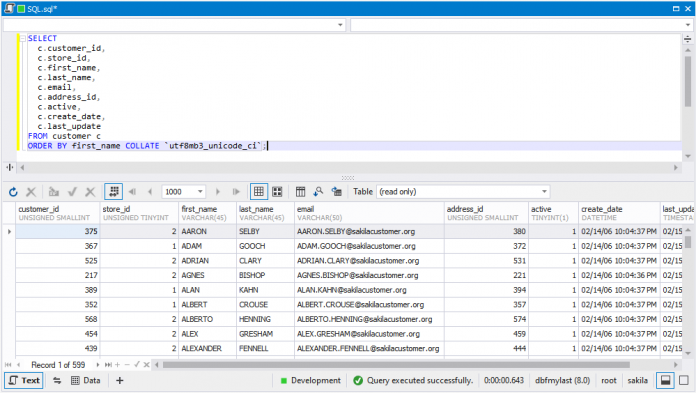Collapse the SELECT statement block
The height and width of the screenshot is (393, 696).
click(x=22, y=39)
